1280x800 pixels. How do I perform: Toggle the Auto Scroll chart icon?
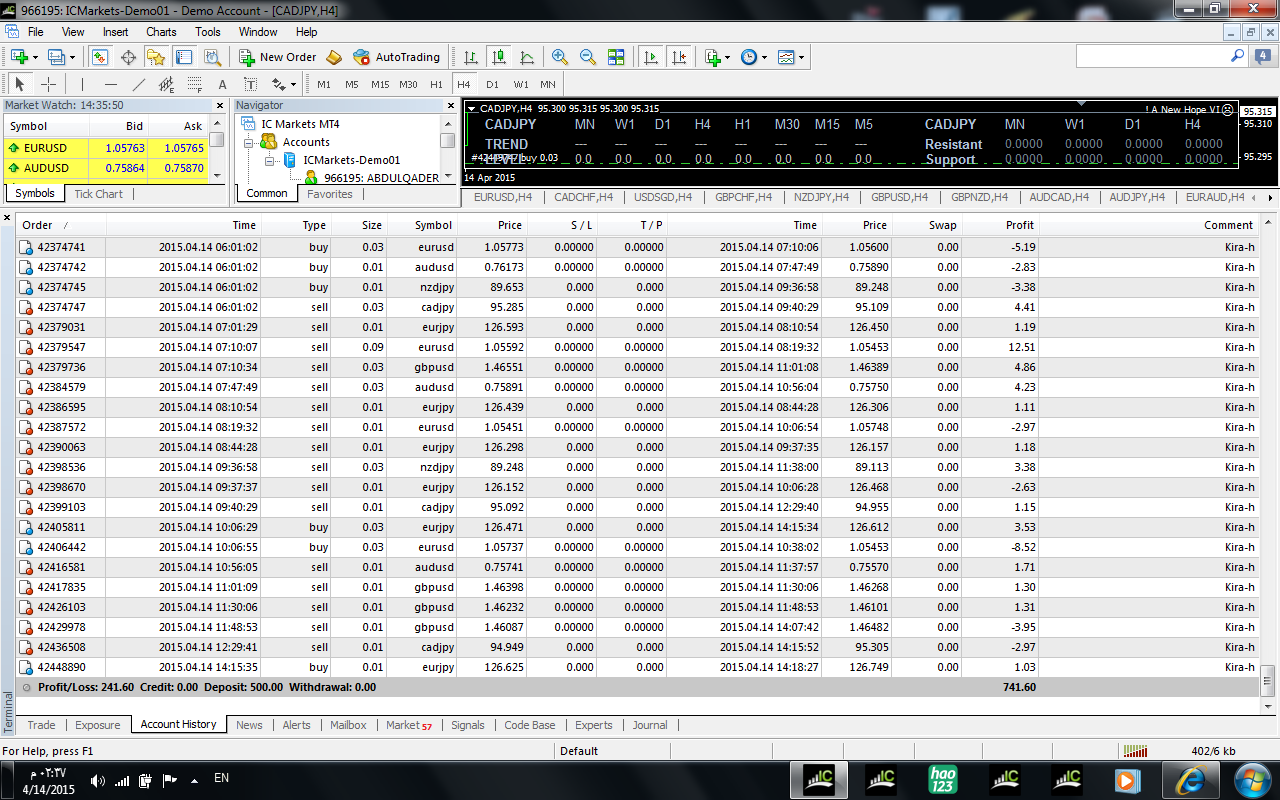click(x=651, y=57)
